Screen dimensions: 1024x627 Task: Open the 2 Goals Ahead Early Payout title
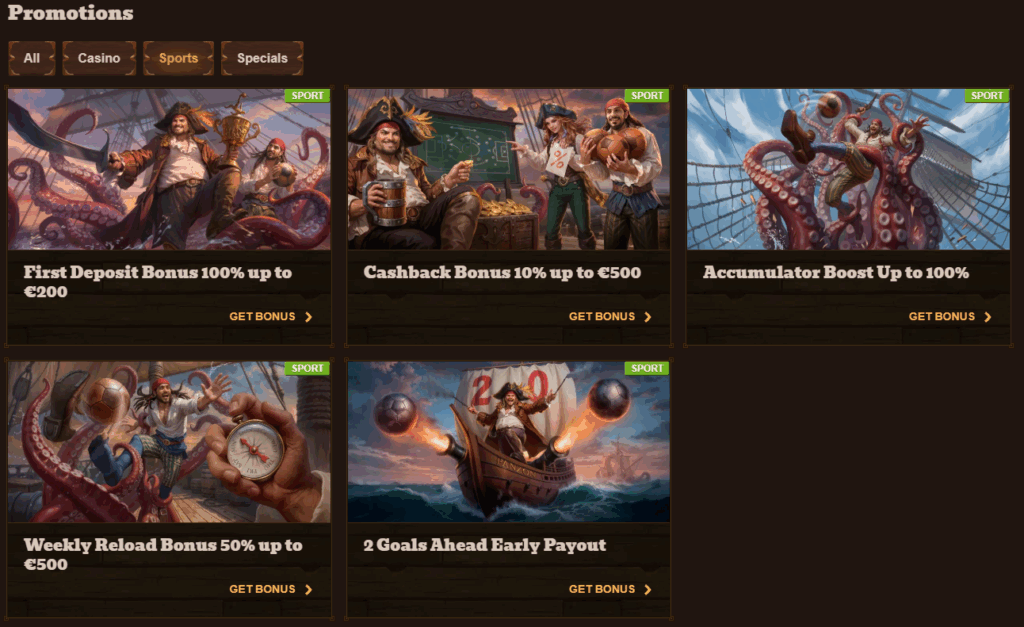(x=485, y=545)
